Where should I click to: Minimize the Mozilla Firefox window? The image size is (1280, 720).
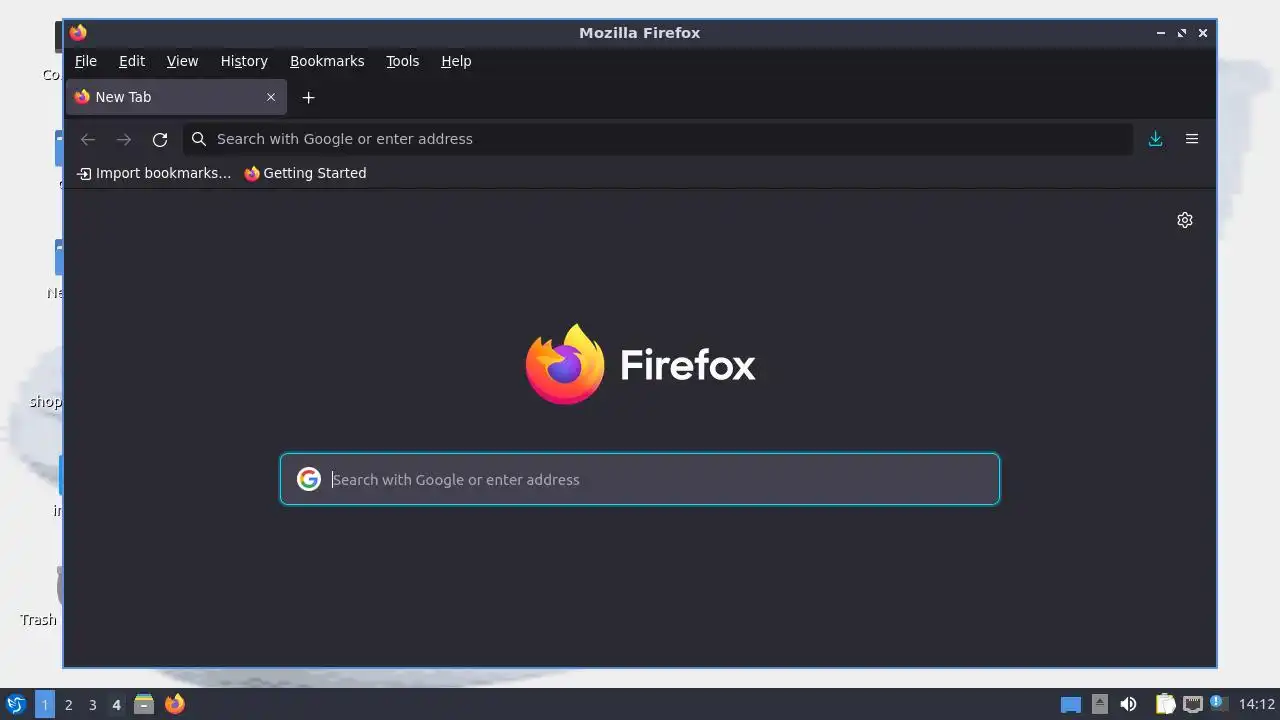coord(1161,33)
